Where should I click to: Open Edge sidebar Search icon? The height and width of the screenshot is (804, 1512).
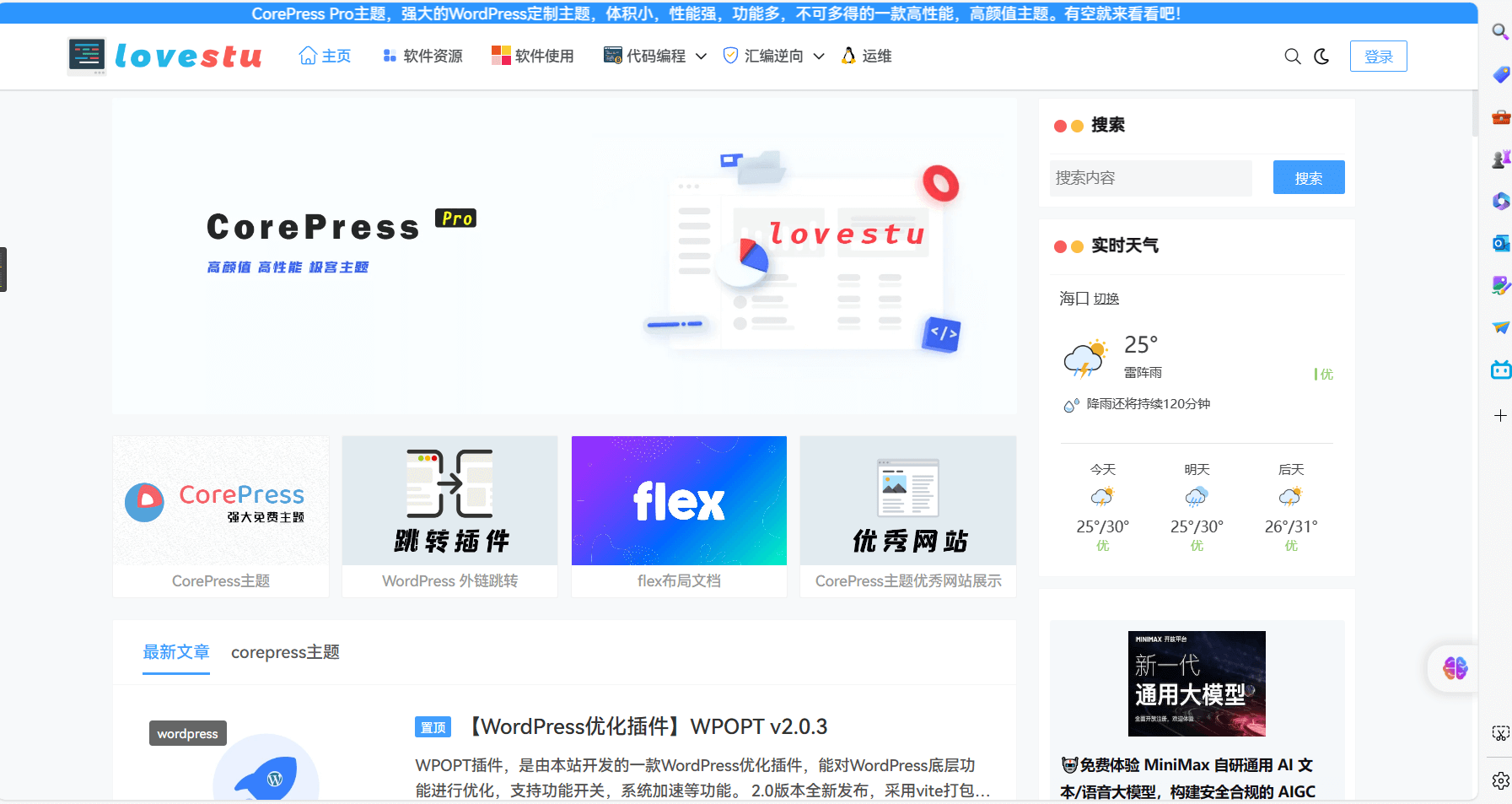pos(1500,31)
